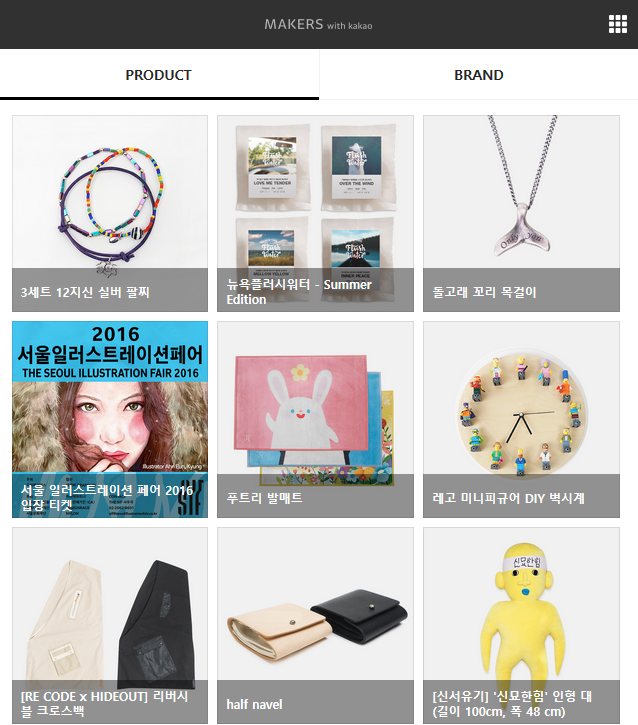Click the 3세트 12지신 실버 팔찌 caption

85,292
